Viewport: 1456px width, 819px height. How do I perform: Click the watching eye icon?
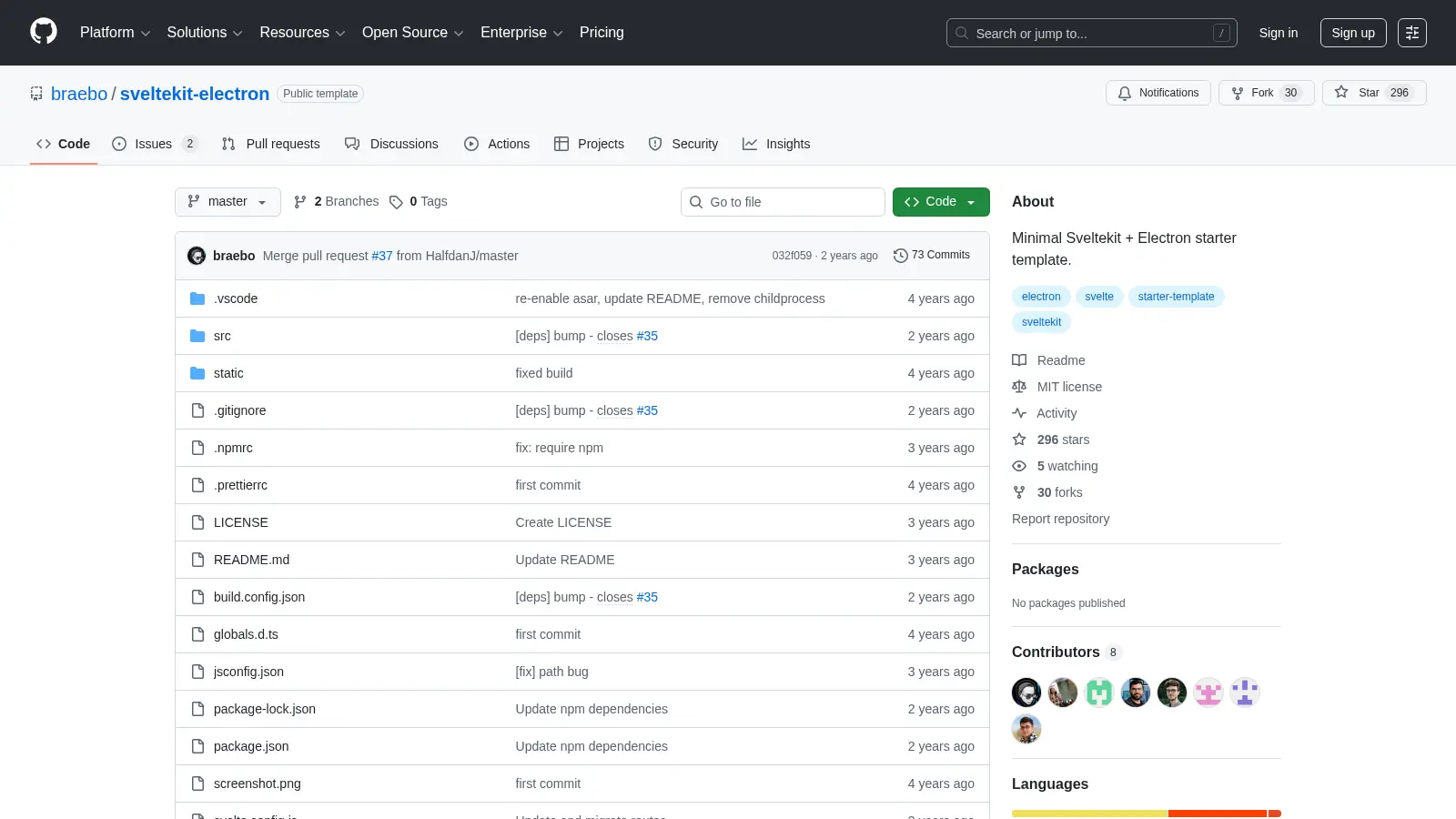pos(1019,466)
